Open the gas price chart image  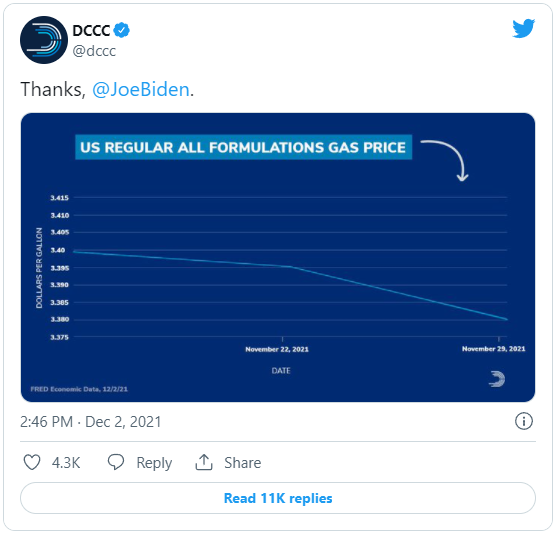(x=278, y=257)
